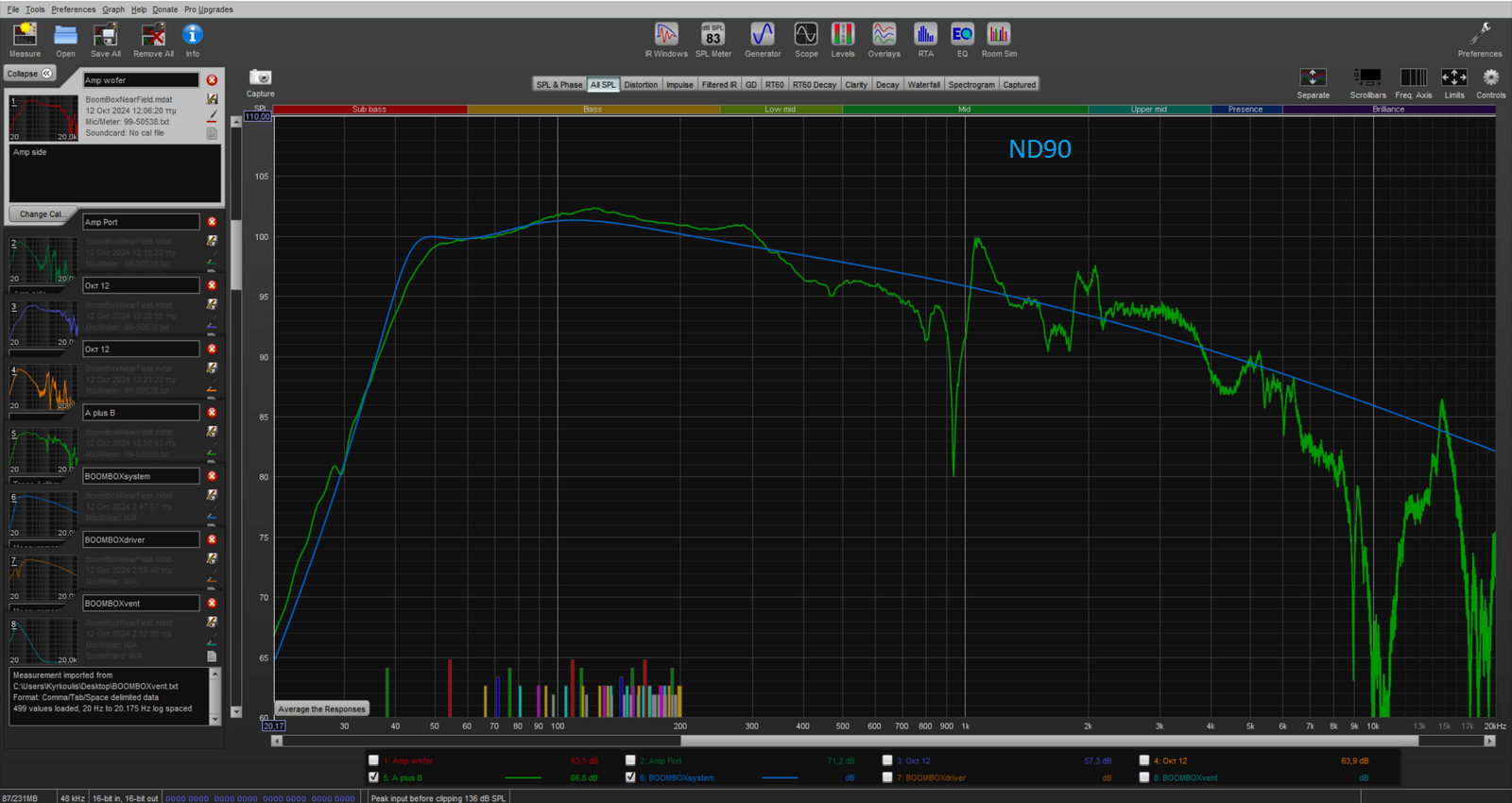Remove the Amp Port measurement
Screen dimensions: 1512x803
click(x=212, y=222)
